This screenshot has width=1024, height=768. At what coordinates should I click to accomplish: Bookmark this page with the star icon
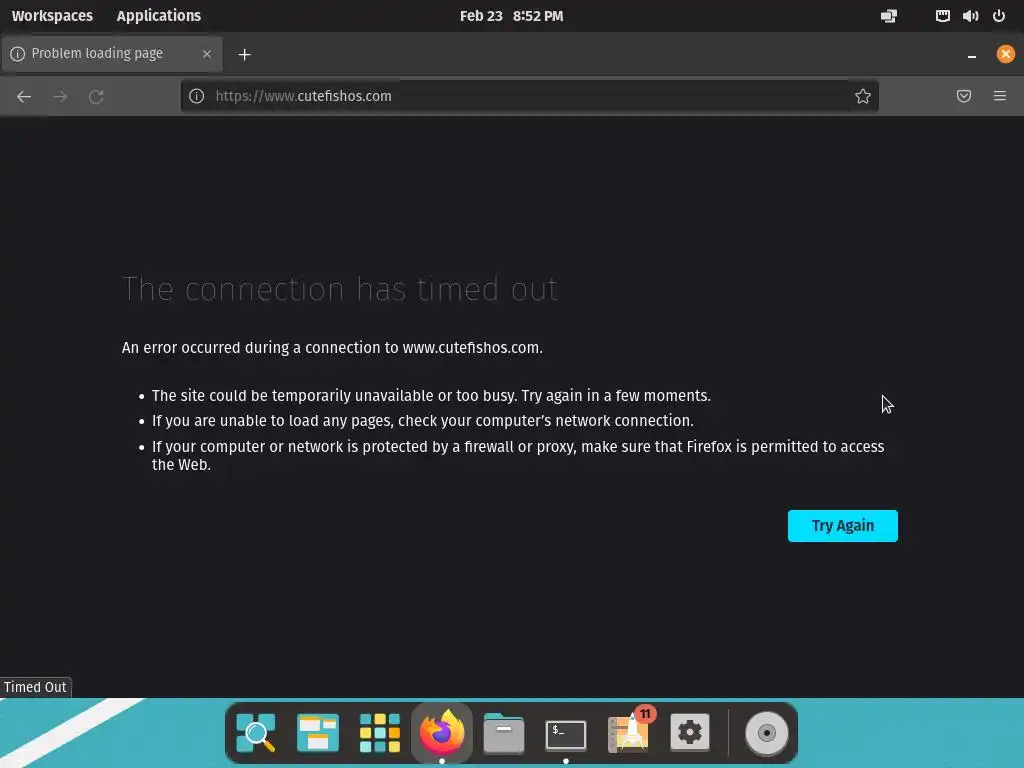pos(863,96)
